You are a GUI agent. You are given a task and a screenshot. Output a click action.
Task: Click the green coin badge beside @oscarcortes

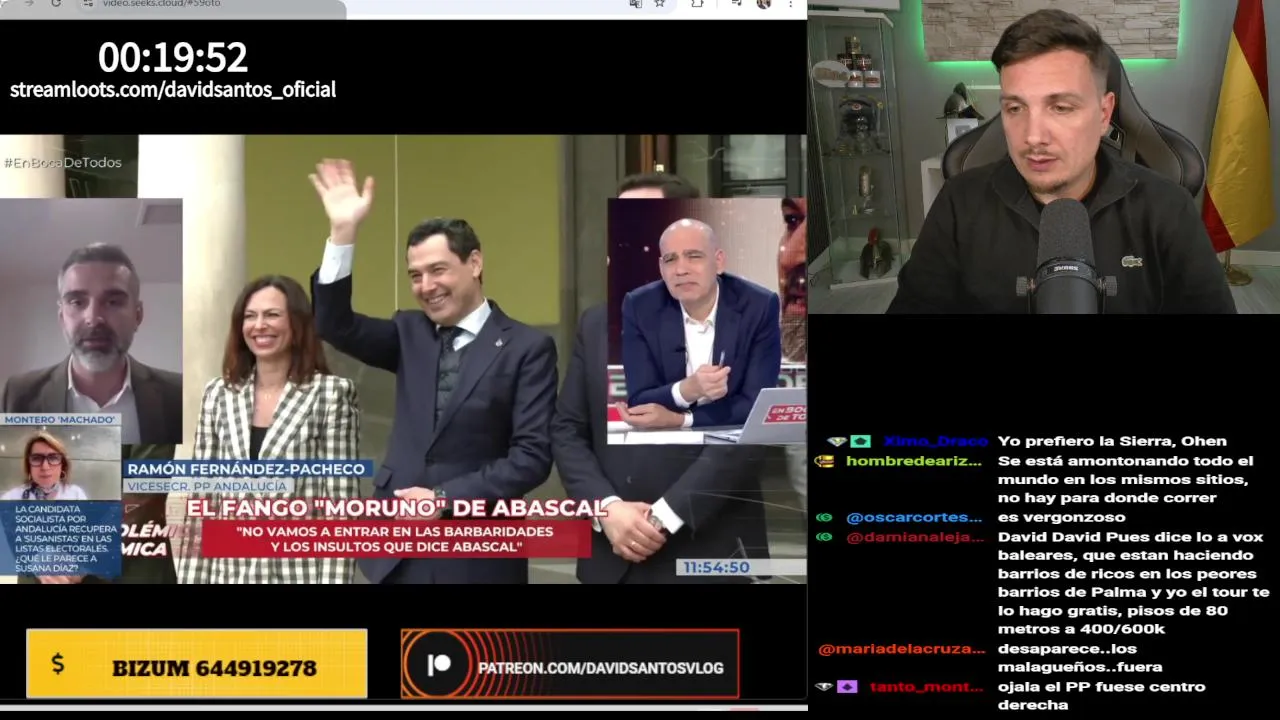pos(823,517)
